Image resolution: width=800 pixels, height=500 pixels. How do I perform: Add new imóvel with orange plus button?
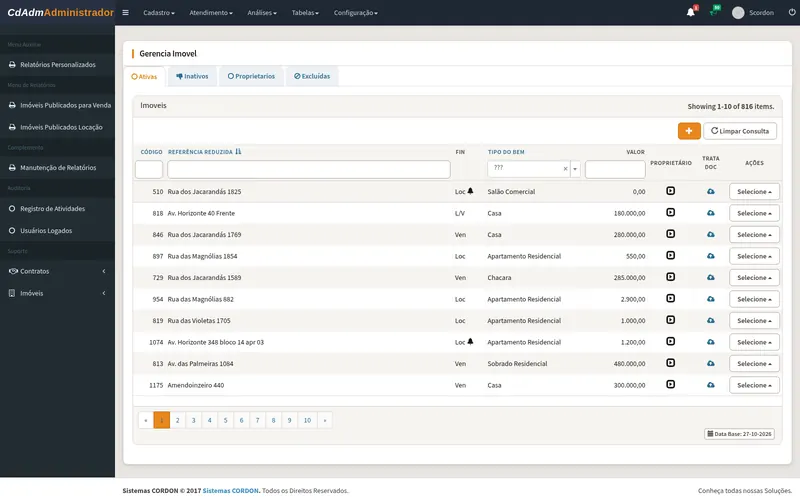[x=689, y=131]
